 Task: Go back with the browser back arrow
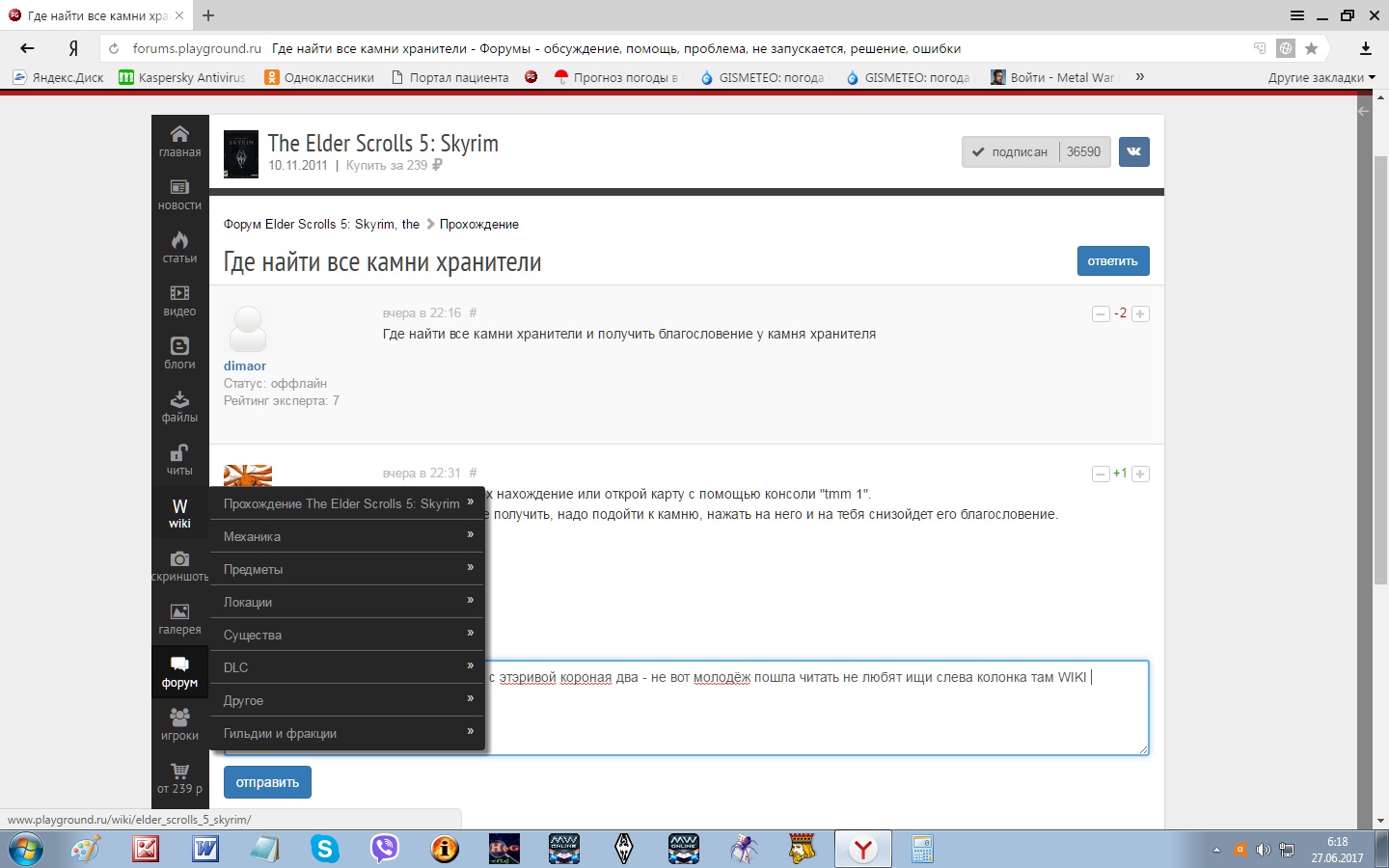click(x=27, y=48)
